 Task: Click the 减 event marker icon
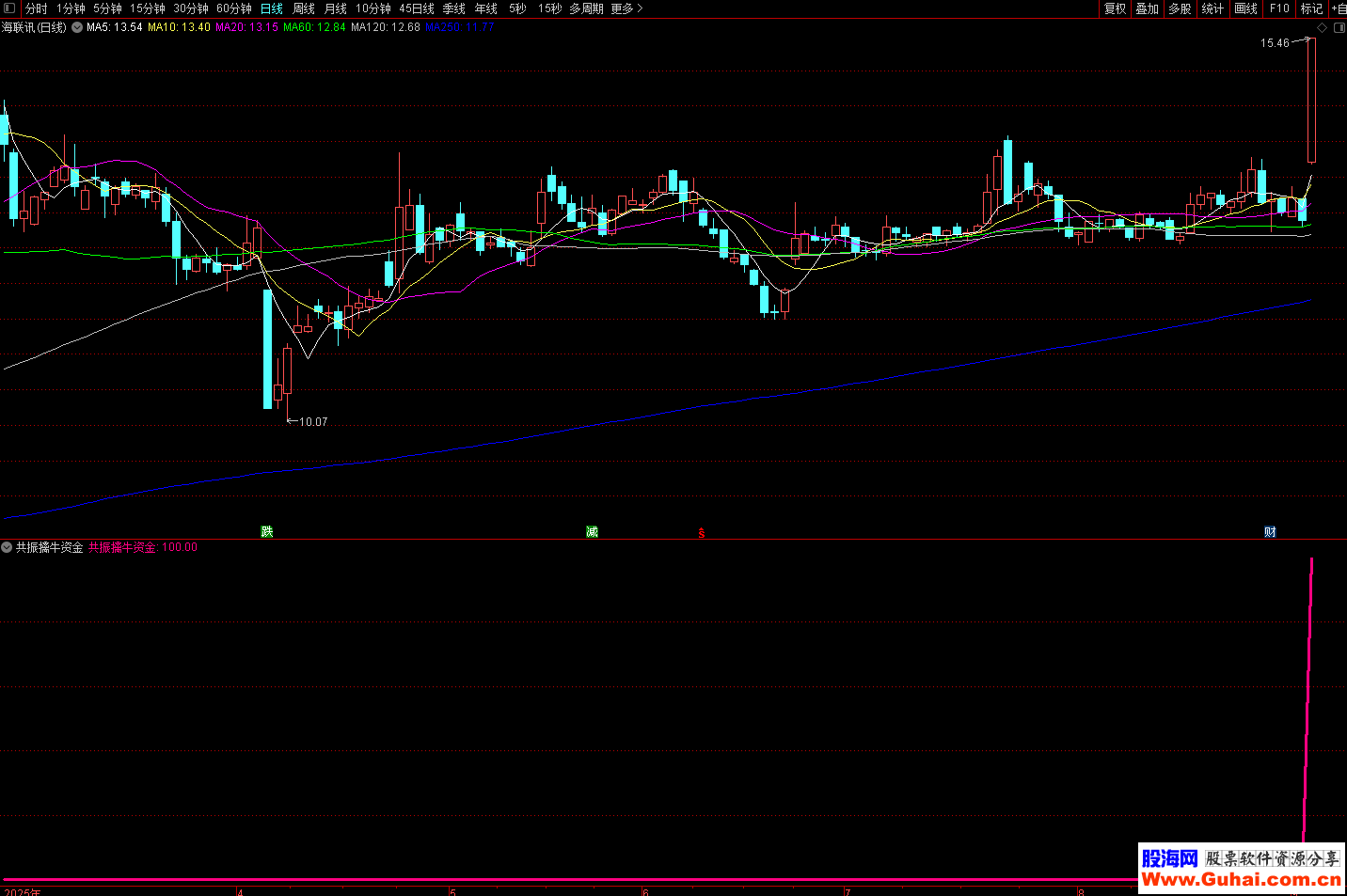tap(592, 532)
